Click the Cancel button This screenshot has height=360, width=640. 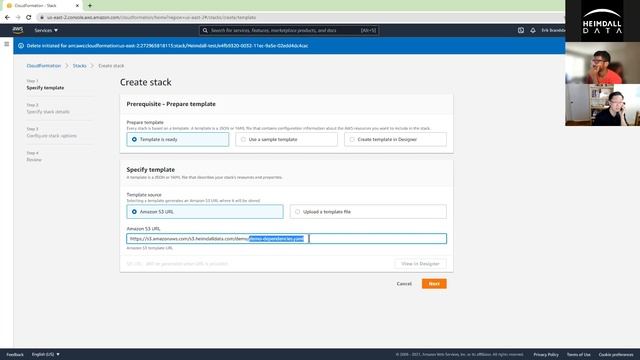[x=404, y=284]
